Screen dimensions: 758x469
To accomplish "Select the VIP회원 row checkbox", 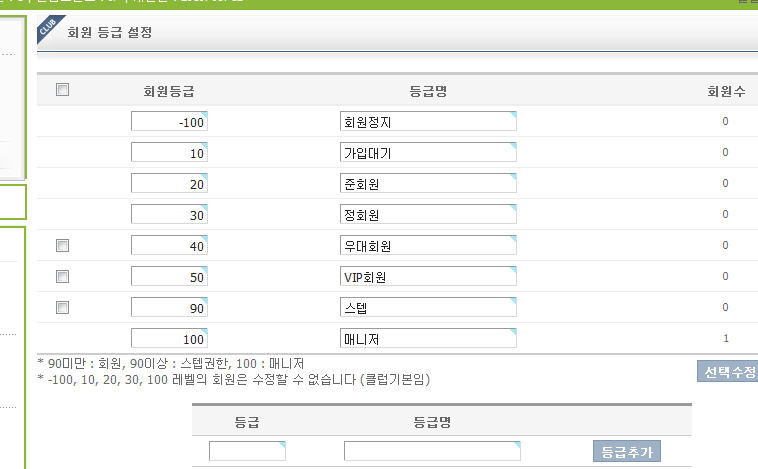I will click(x=62, y=276).
